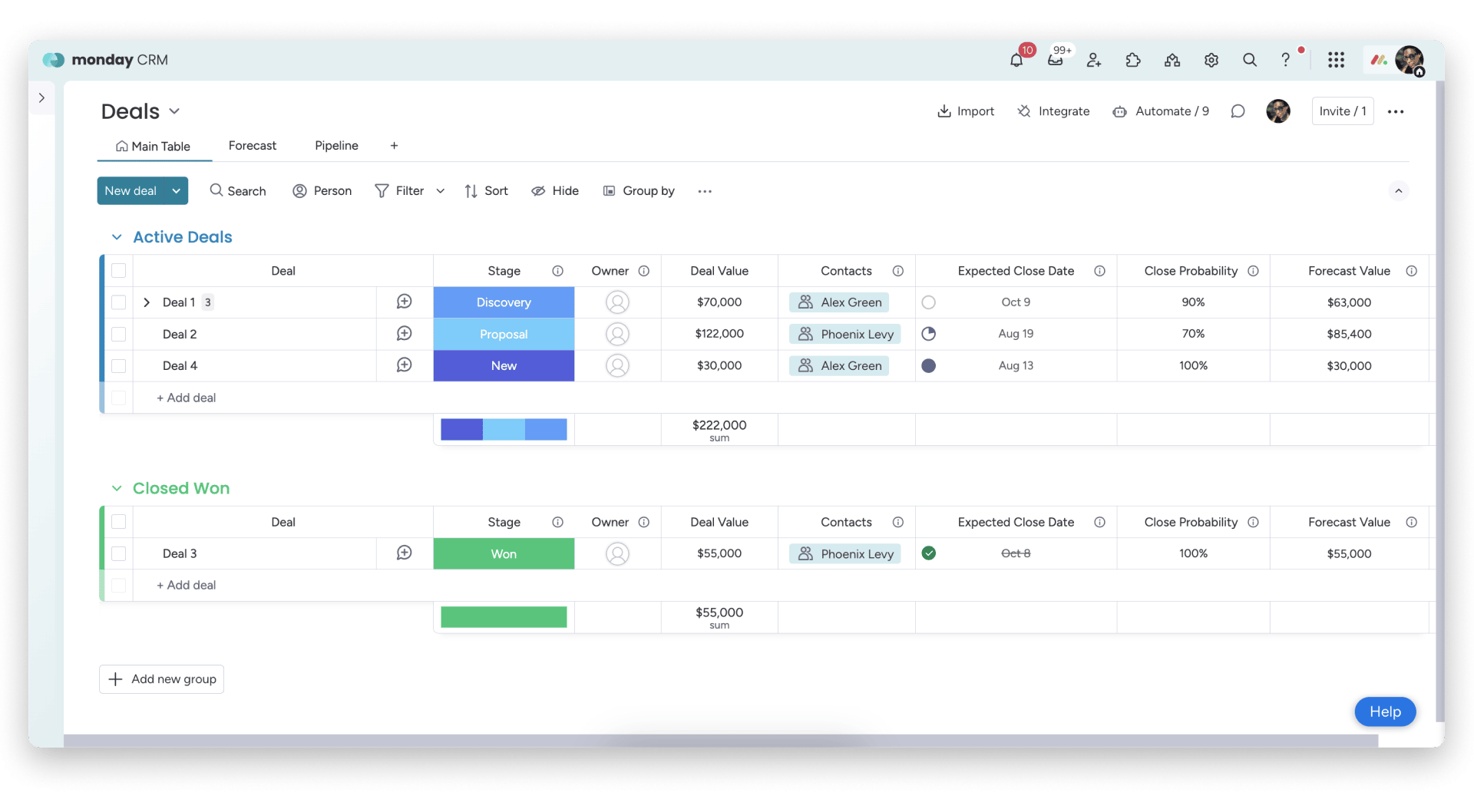Collapse the Active Deals group
Image resolution: width=1474 pixels, height=812 pixels.
(117, 237)
